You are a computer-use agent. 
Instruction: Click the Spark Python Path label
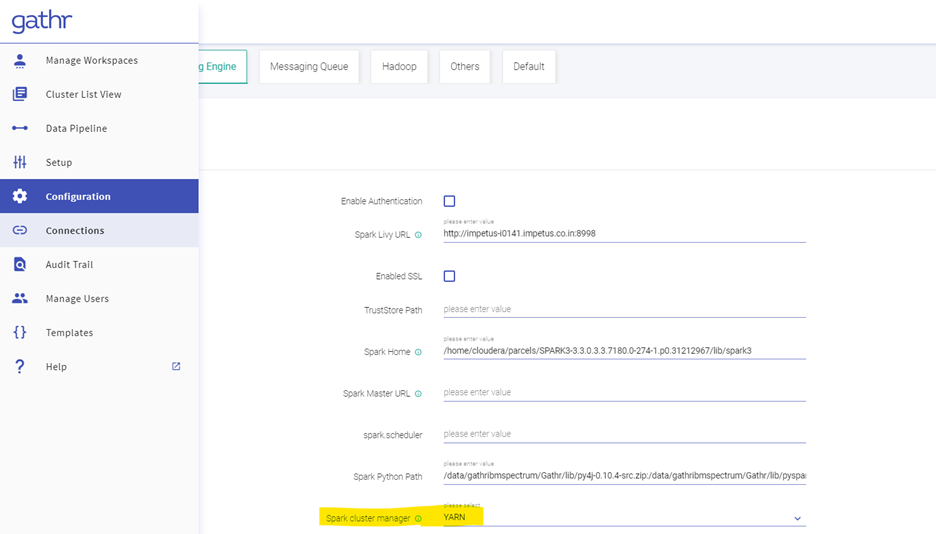[387, 477]
